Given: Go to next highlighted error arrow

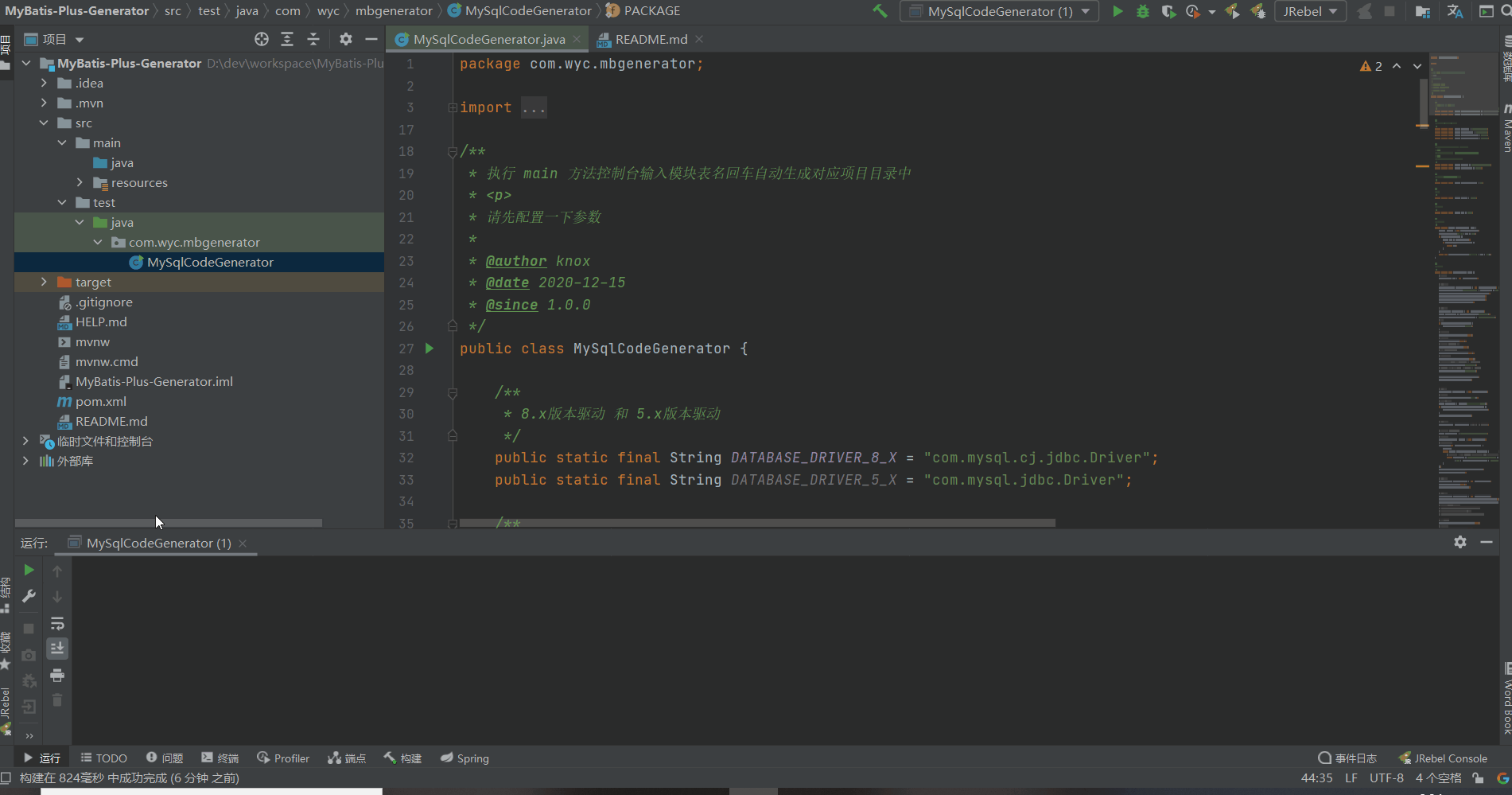Looking at the screenshot, I should pos(1417,66).
